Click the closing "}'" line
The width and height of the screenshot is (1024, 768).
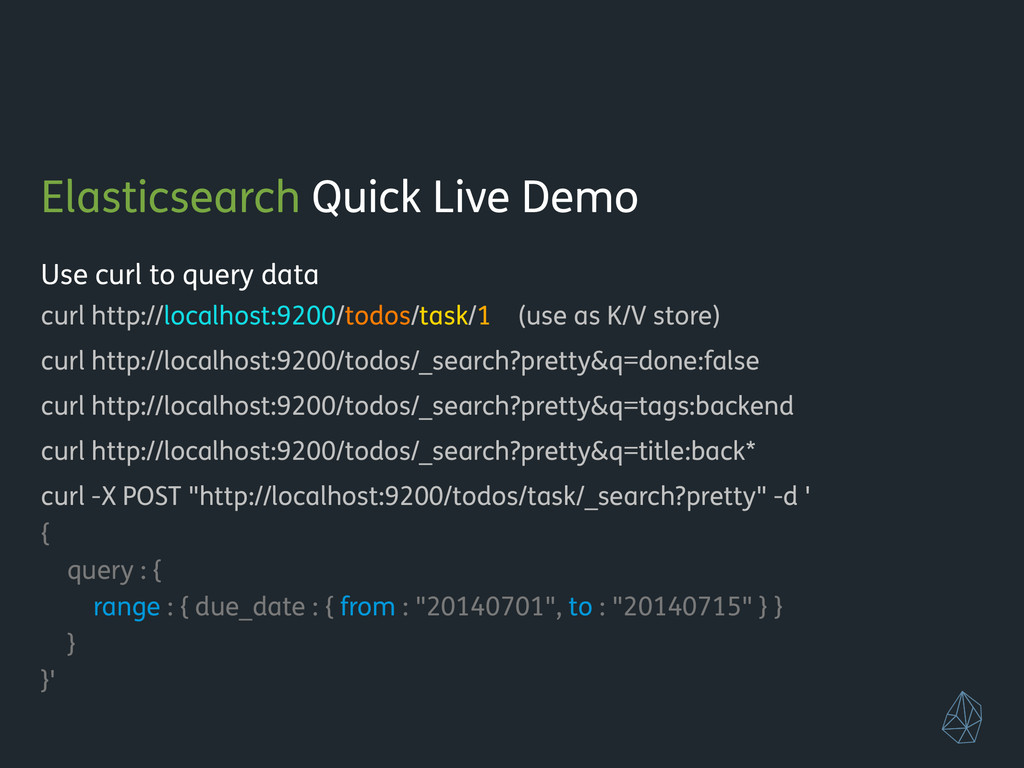pyautogui.click(x=48, y=680)
